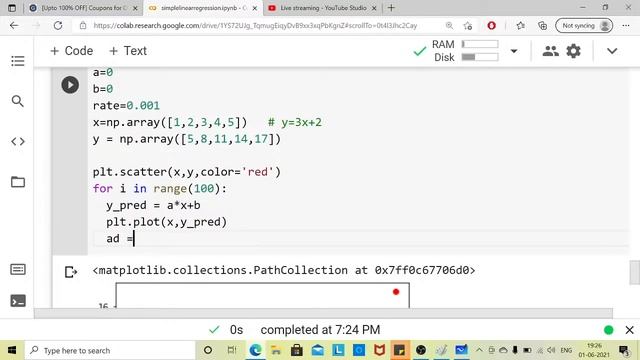Open the Files folder sidebar icon

pos(18,182)
